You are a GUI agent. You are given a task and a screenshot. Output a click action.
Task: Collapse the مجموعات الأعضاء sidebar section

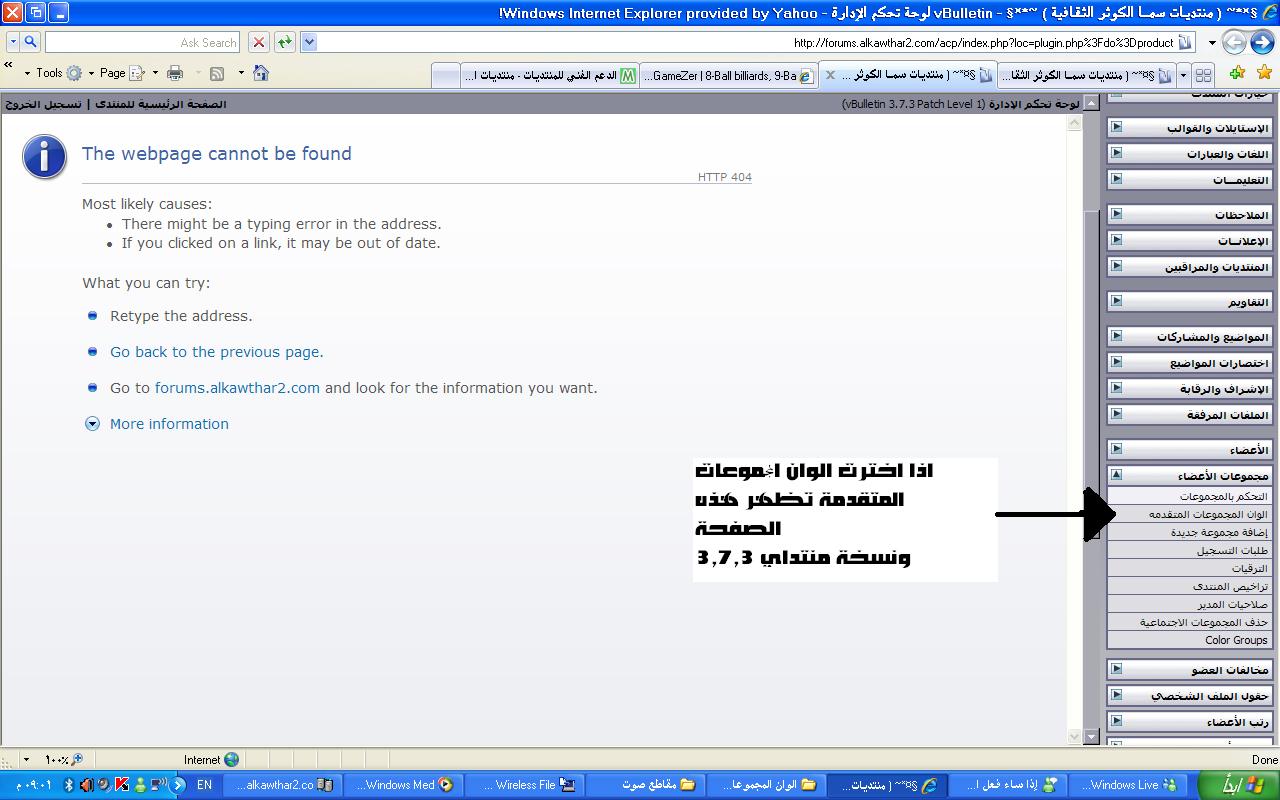pos(1117,475)
